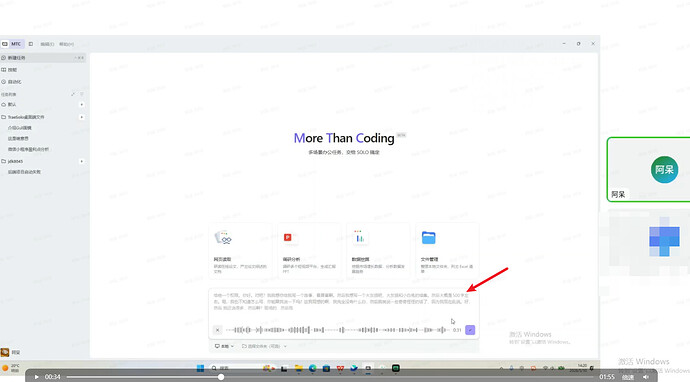
Task: Click the user avatar at the sidebar bottom
Action: coord(5,352)
